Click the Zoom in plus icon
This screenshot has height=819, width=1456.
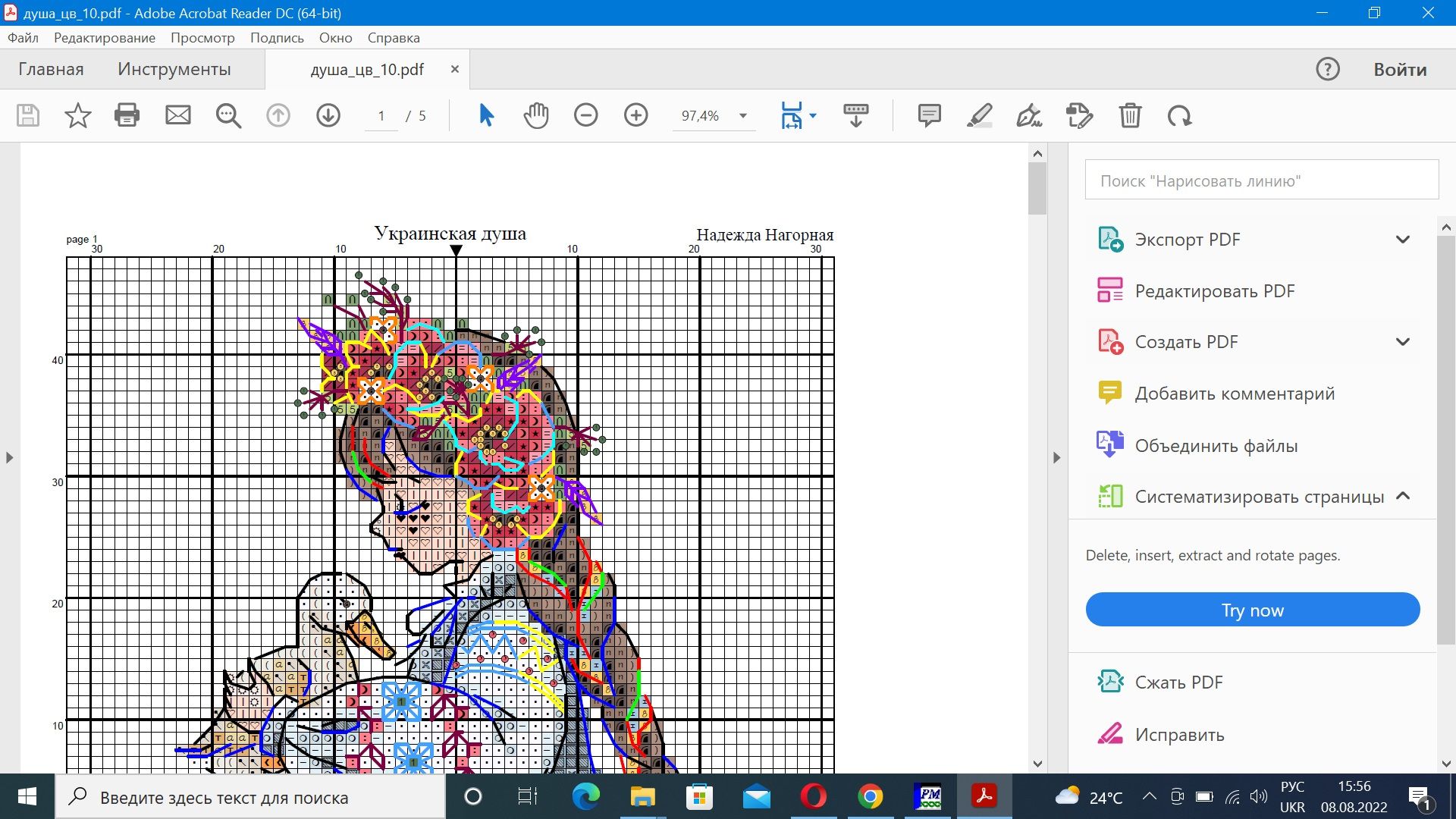pos(635,115)
